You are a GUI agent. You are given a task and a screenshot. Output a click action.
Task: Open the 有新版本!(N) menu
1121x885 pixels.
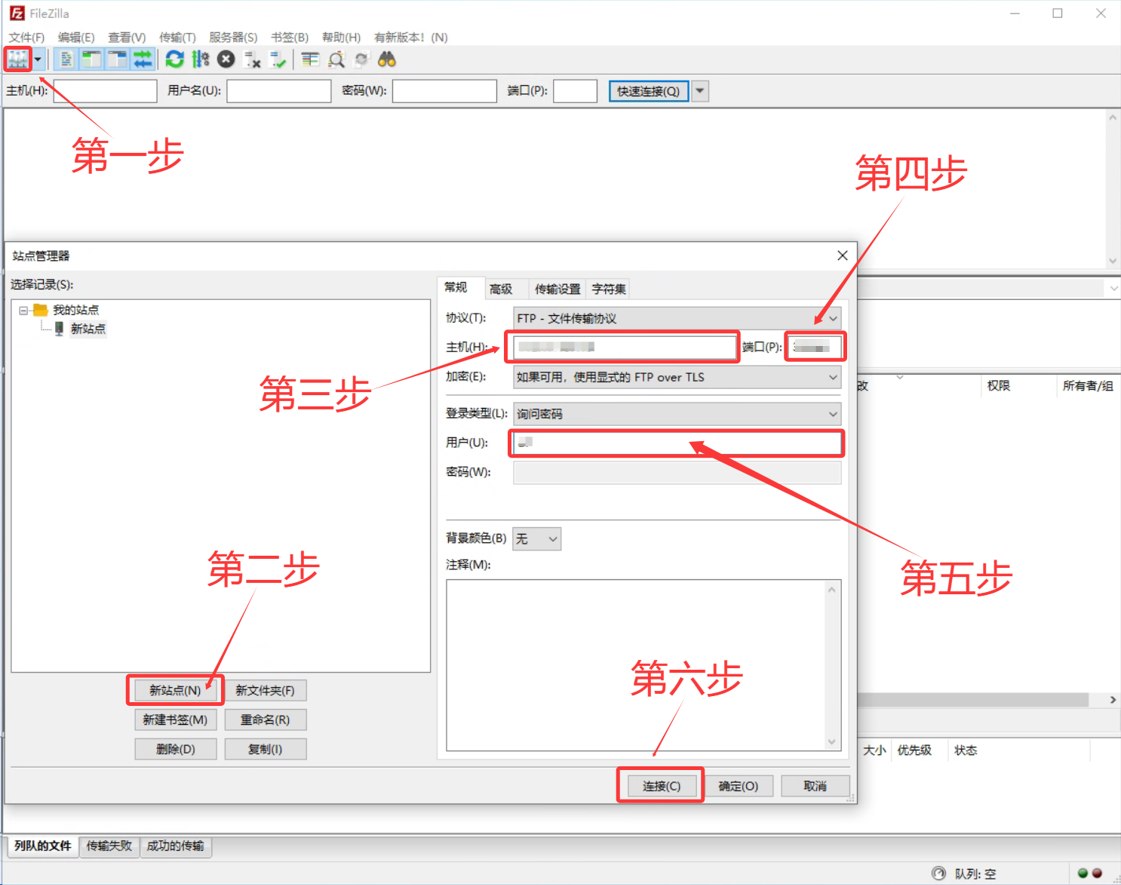tap(410, 37)
